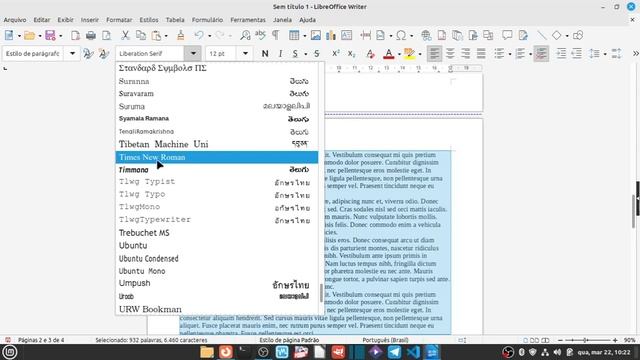
Task: Click the Subscript X₂ icon
Action: click(x=351, y=53)
